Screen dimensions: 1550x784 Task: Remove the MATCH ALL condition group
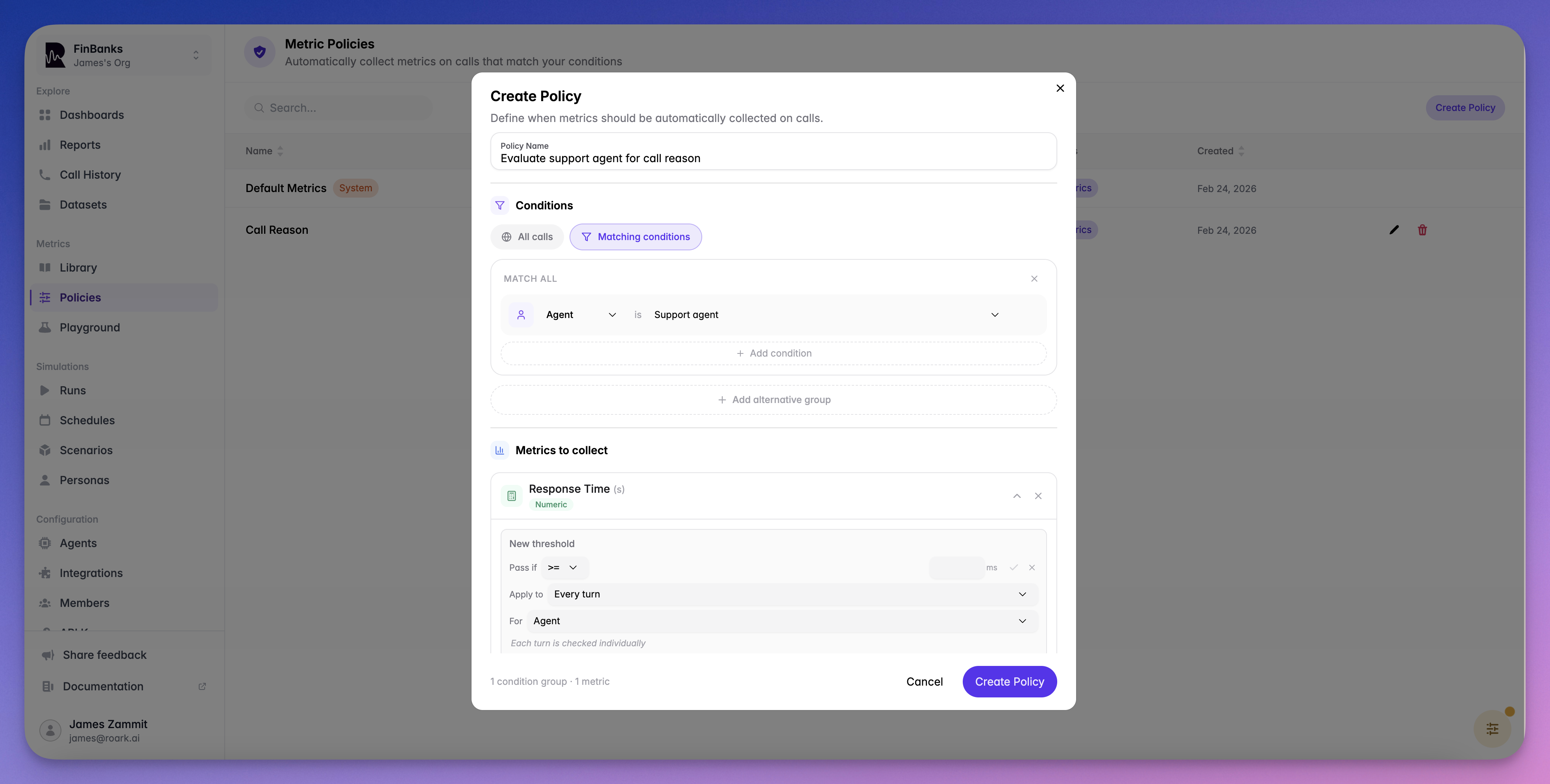[1034, 279]
